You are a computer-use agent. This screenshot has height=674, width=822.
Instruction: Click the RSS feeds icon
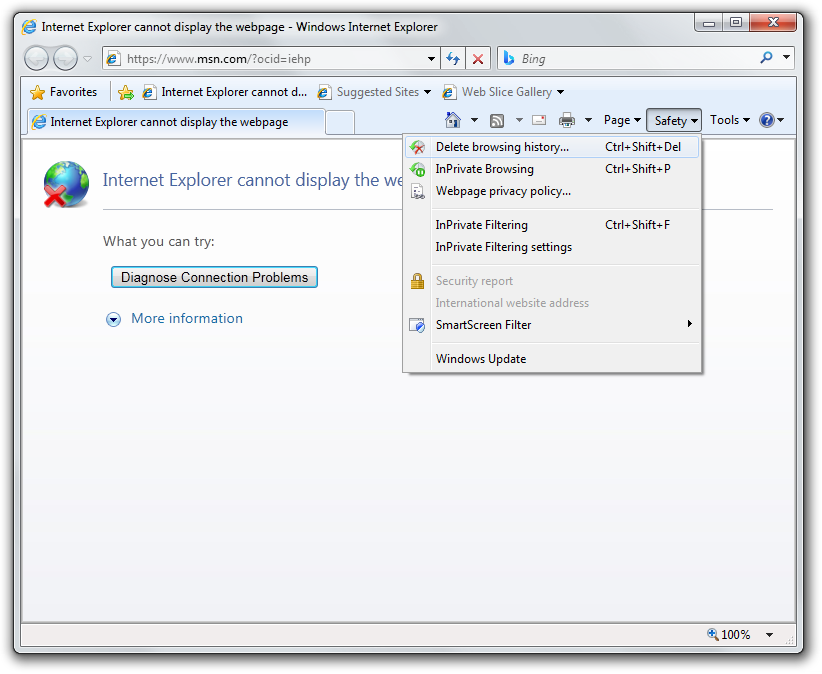click(497, 121)
